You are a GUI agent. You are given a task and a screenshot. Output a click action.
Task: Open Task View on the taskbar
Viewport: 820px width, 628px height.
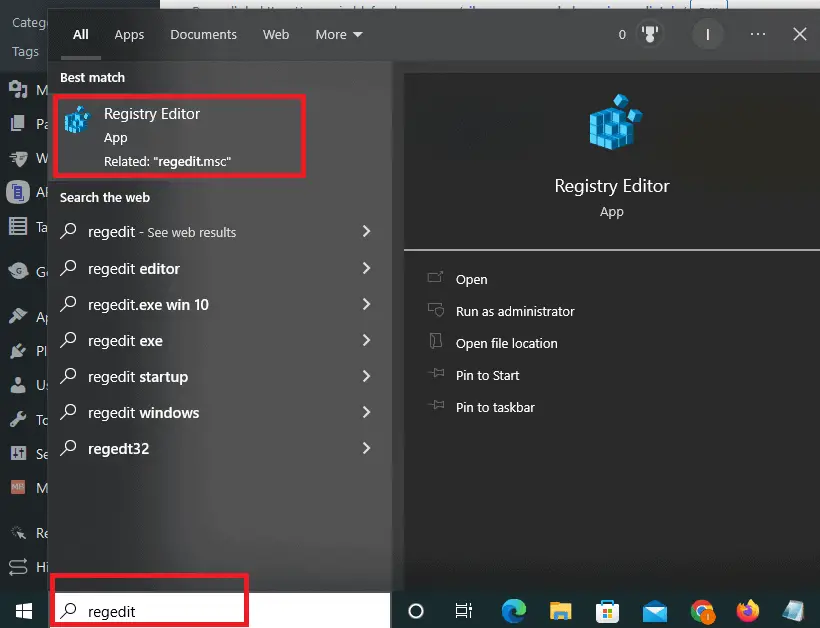point(463,611)
